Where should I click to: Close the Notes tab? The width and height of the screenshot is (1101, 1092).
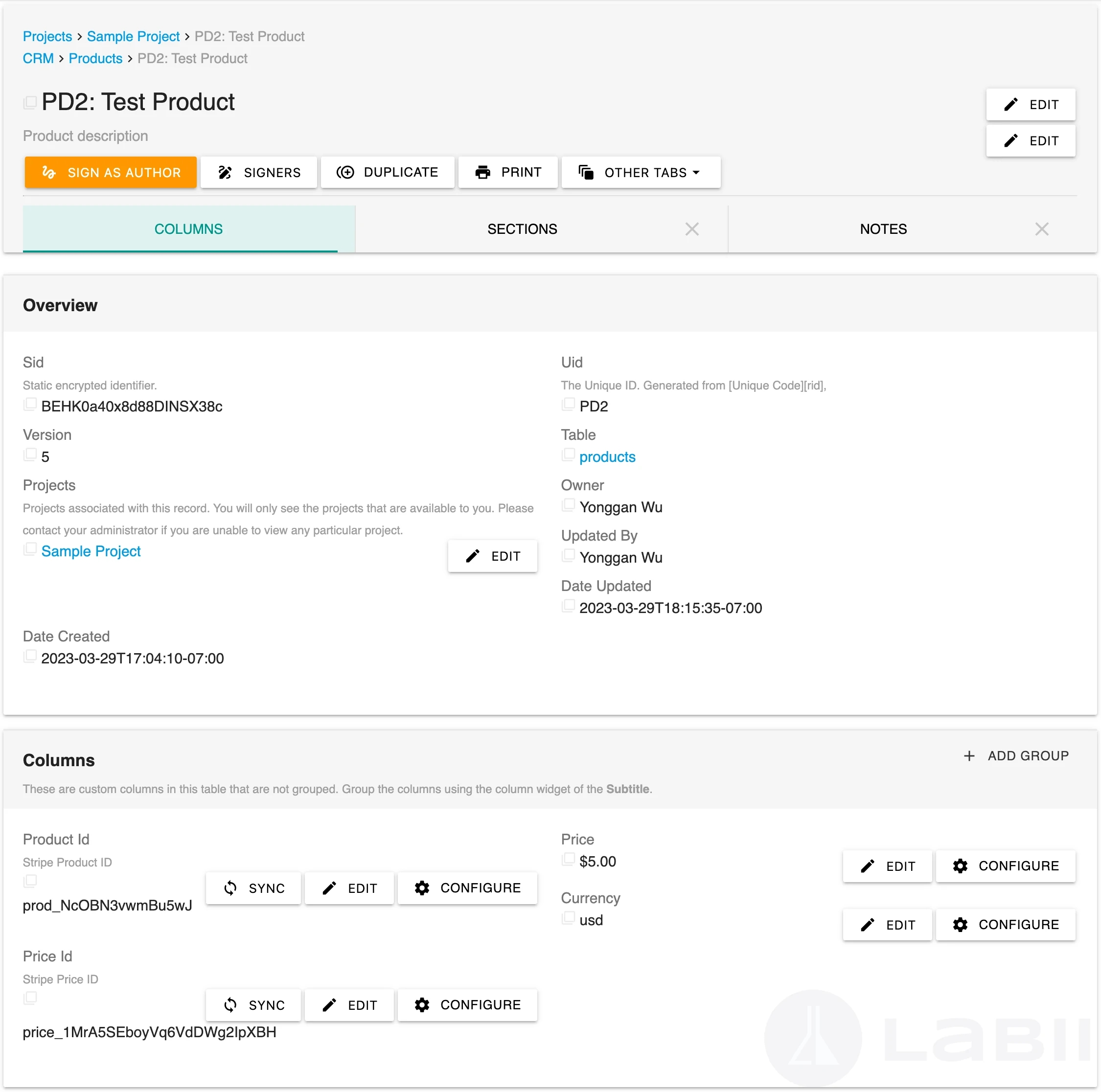coord(1042,229)
